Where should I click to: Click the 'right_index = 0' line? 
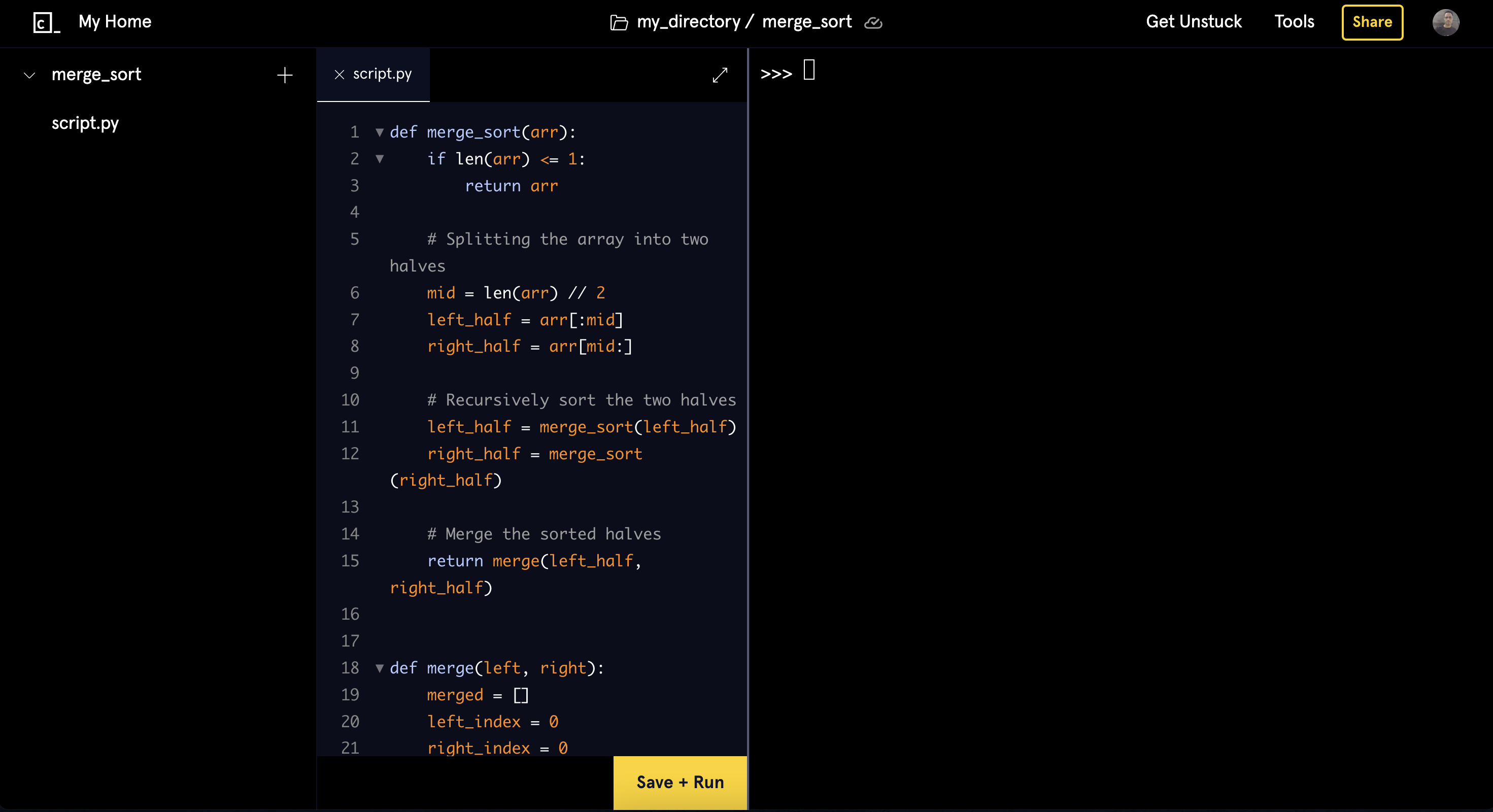point(497,748)
